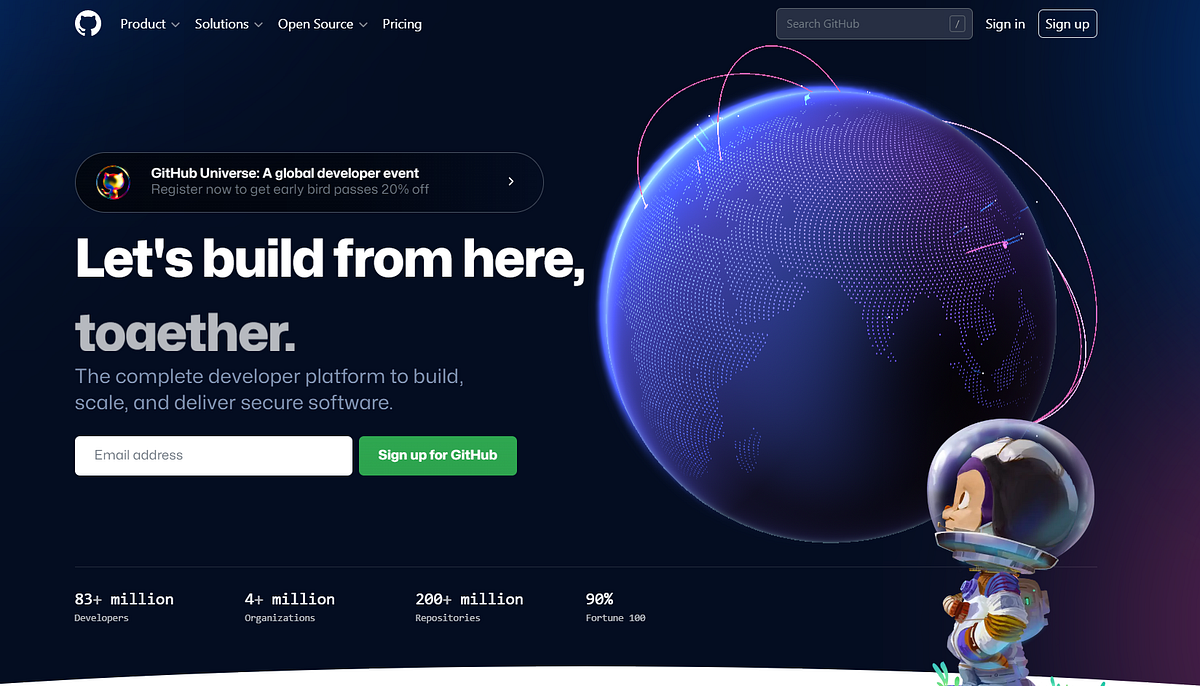Screen dimensions: 1200x686
Task: Click the Sign up button in header
Action: point(1067,24)
